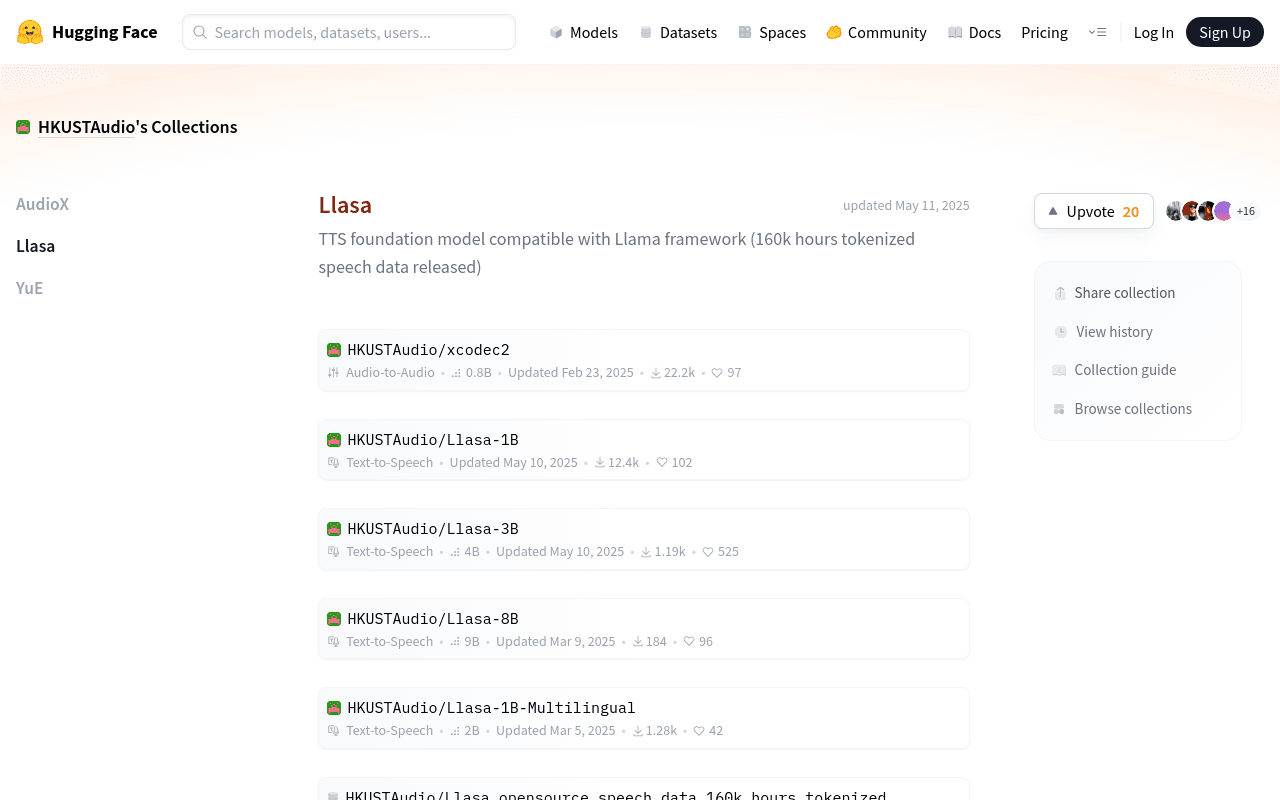
Task: Click the '4B' parameter size on Llasa-3B
Action: (472, 552)
